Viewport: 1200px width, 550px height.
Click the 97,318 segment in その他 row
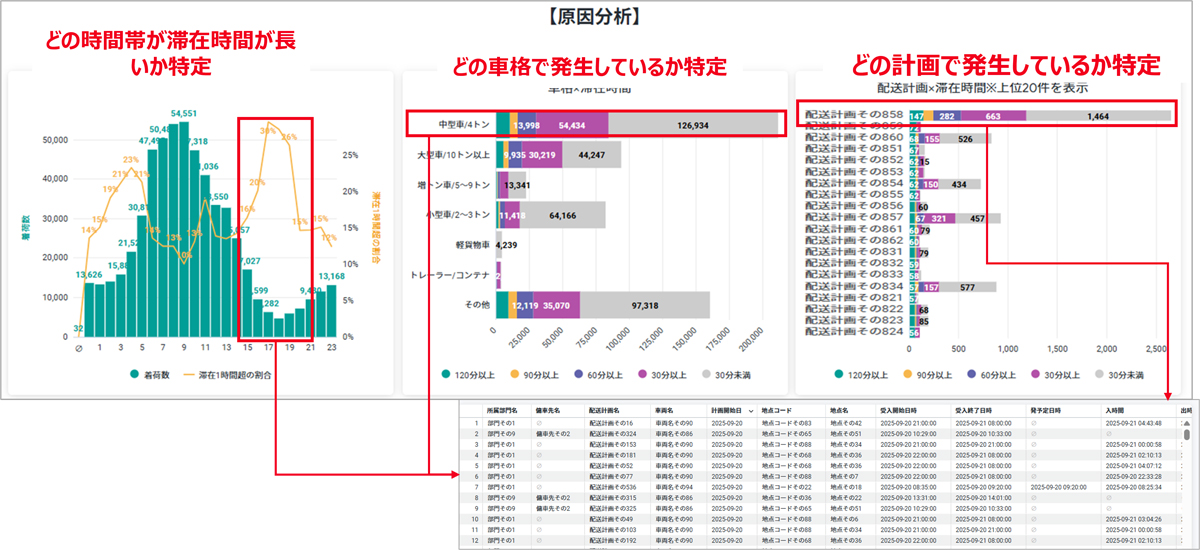[x=645, y=306]
